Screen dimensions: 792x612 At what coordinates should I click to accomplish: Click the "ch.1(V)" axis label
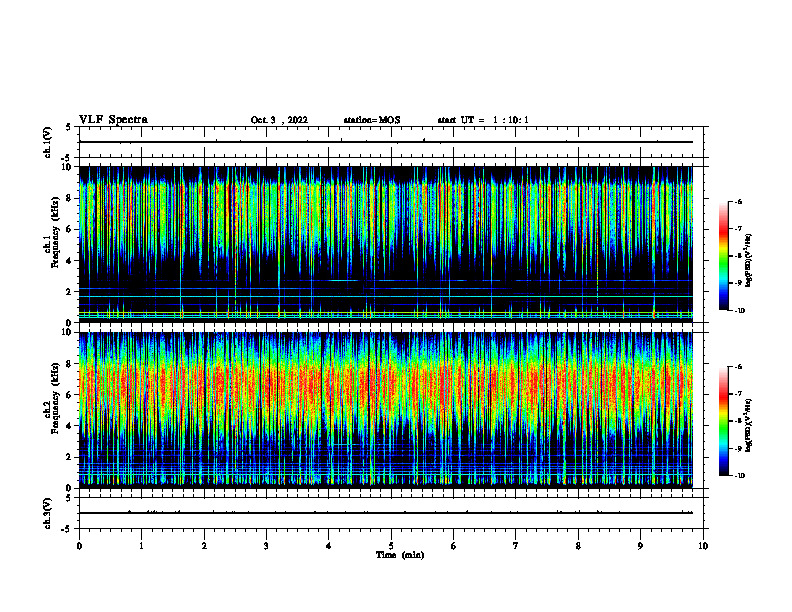(48, 142)
